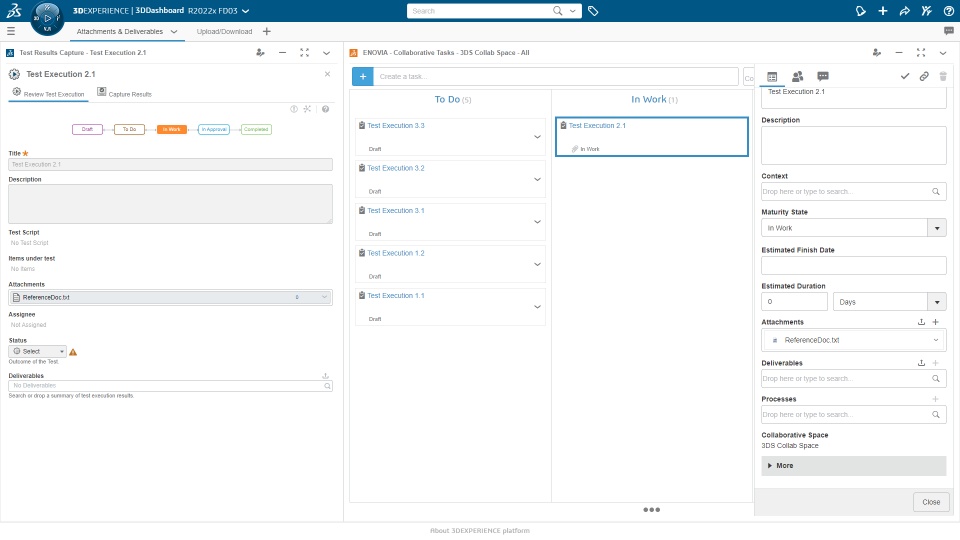This screenshot has width=960, height=540.
Task: Open the Upload/Download dashboard tab
Action: (x=224, y=31)
